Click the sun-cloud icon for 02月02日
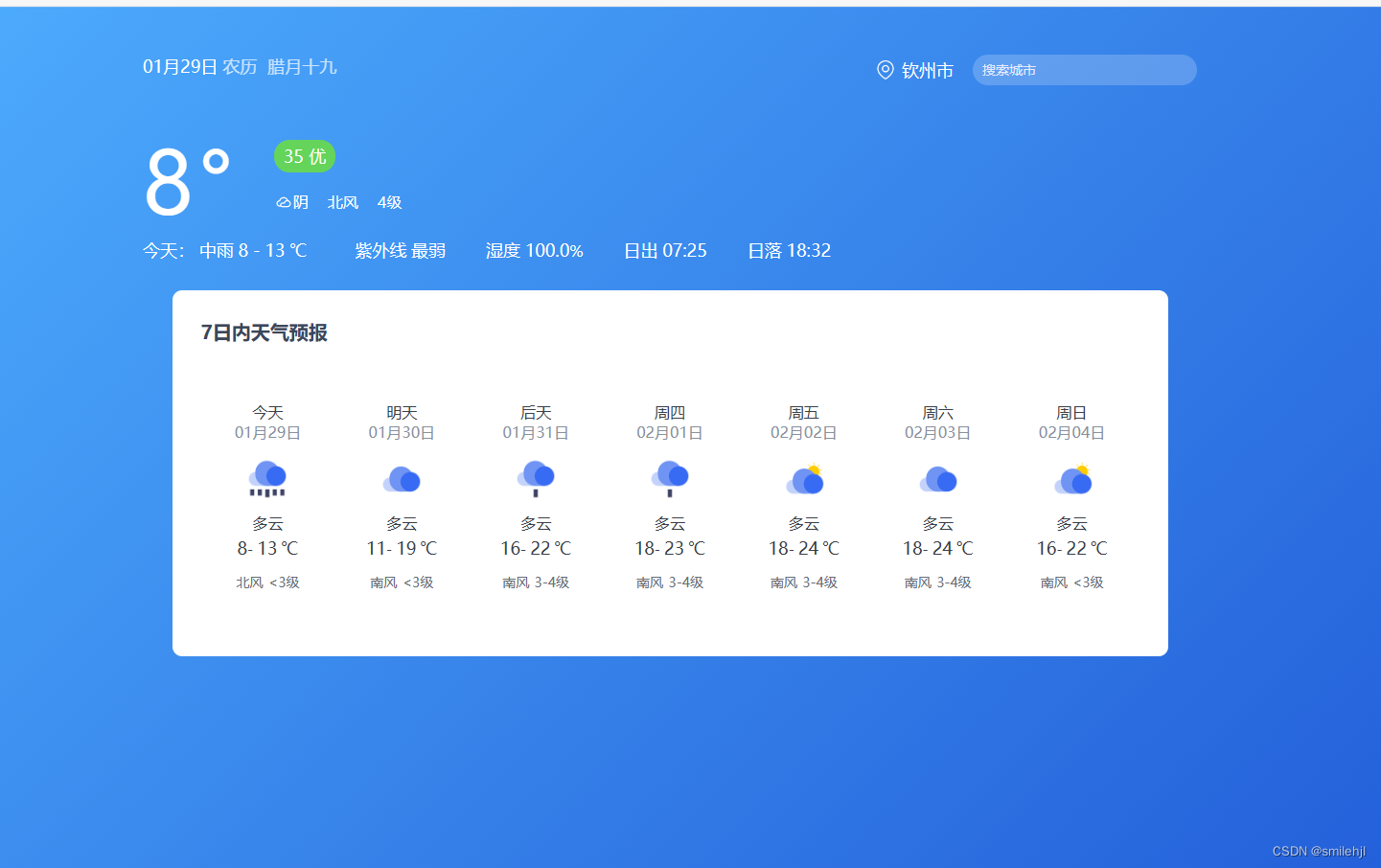1381x868 pixels. (804, 479)
